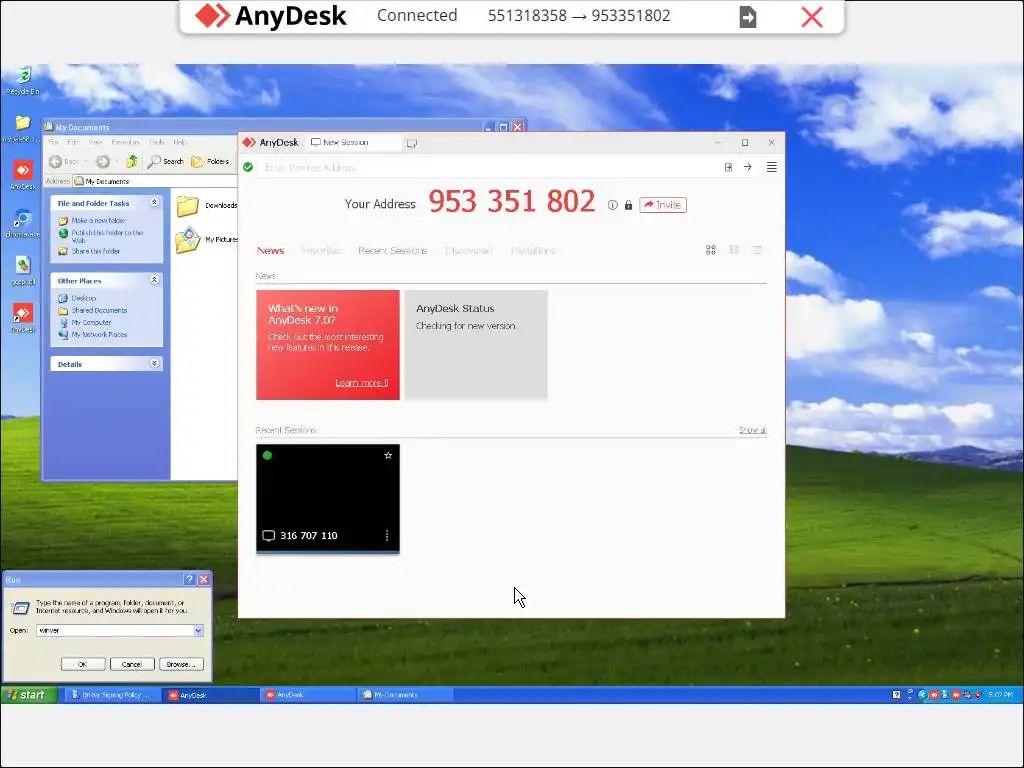The width and height of the screenshot is (1024, 768).
Task: Open the 316 707 110 session thumbnail
Action: [x=328, y=499]
